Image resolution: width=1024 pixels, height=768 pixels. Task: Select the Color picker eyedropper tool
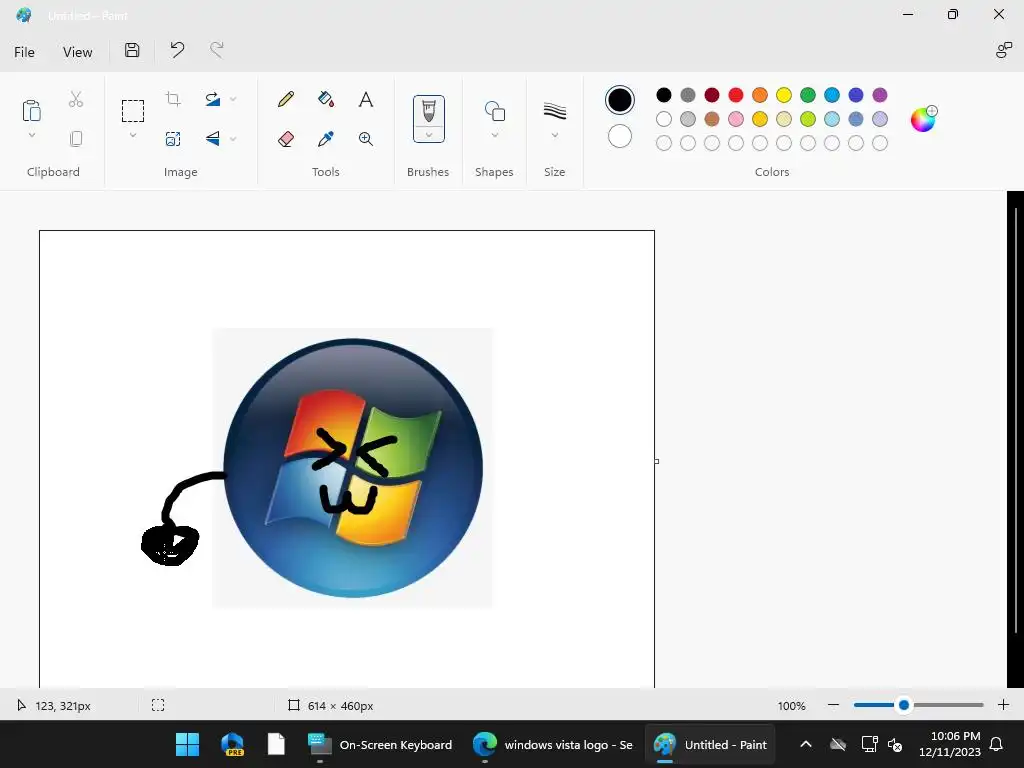[x=325, y=138]
